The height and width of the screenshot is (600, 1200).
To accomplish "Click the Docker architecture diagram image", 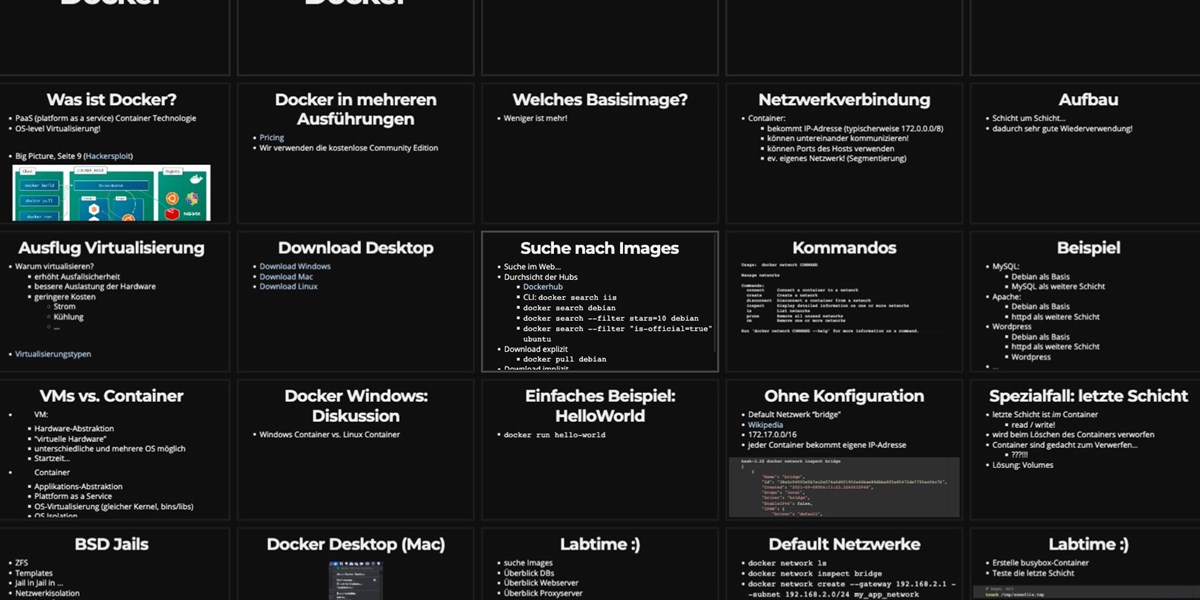I will pos(112,193).
